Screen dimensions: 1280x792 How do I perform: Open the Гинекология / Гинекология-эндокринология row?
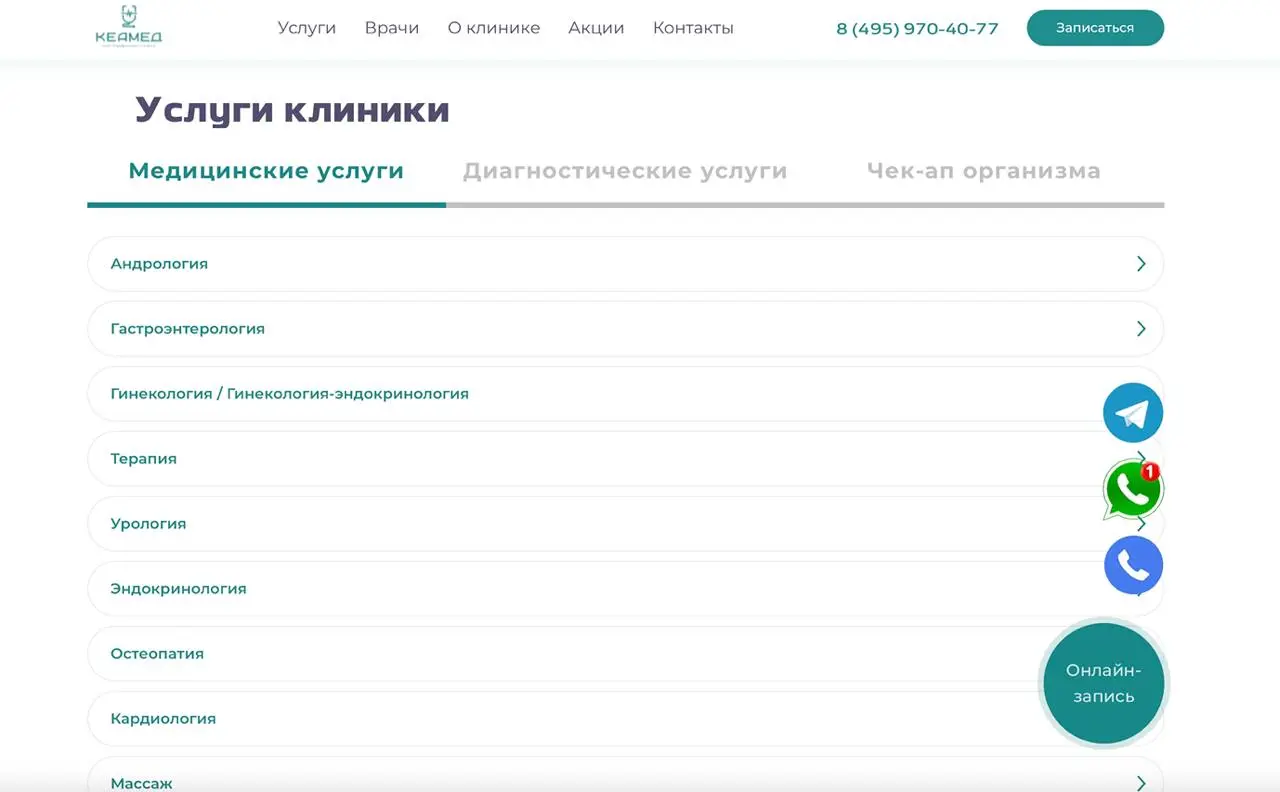[x=625, y=394]
